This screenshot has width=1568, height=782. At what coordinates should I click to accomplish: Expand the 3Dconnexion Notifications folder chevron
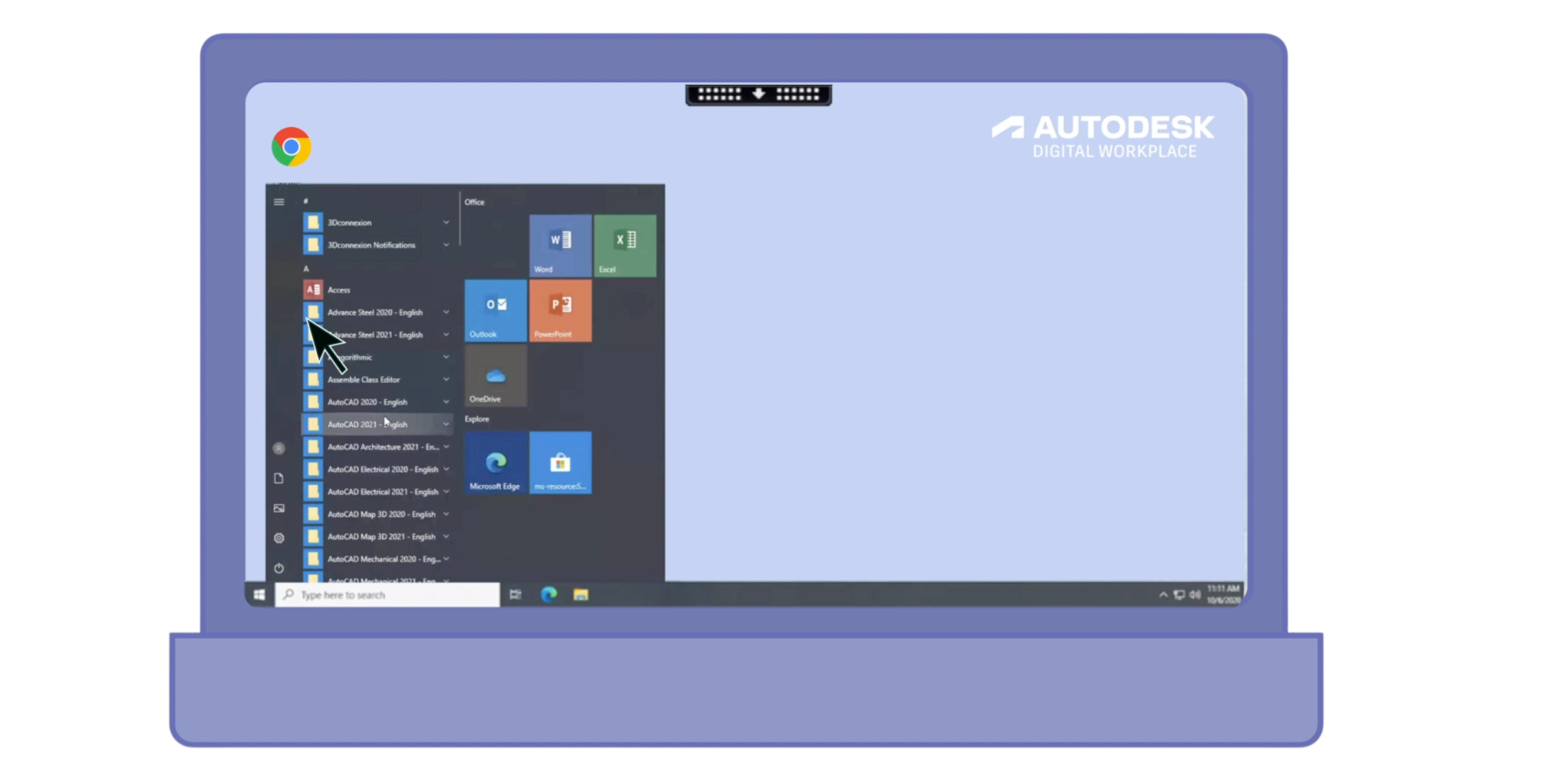(446, 245)
